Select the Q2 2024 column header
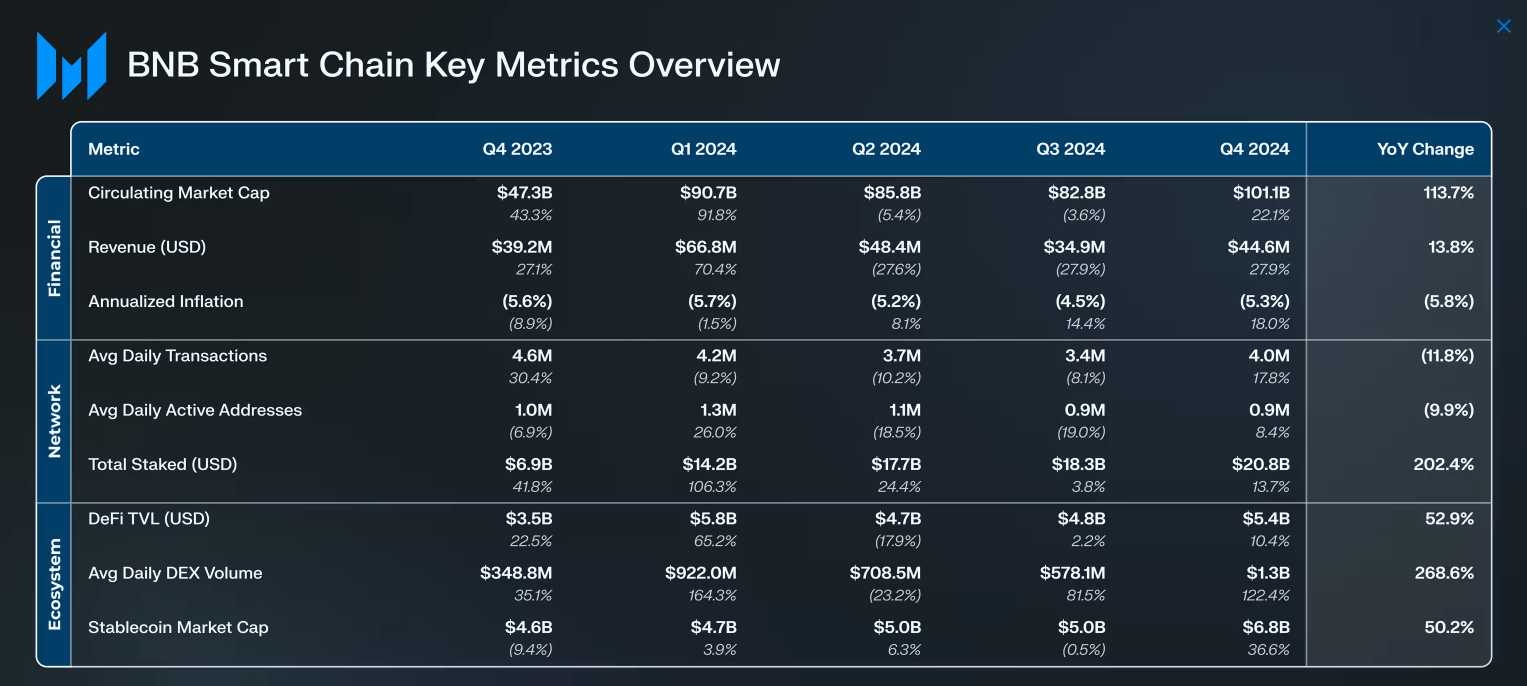Screen dimensions: 1527x686 886,149
